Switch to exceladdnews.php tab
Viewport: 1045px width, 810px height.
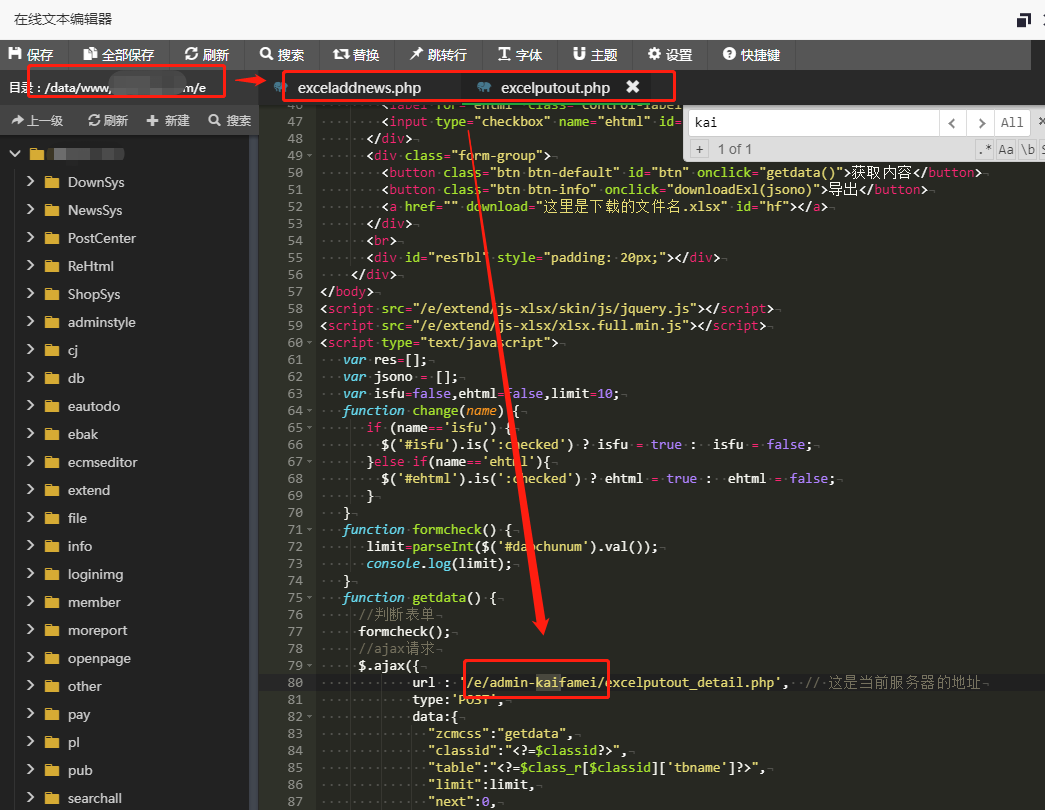click(359, 88)
